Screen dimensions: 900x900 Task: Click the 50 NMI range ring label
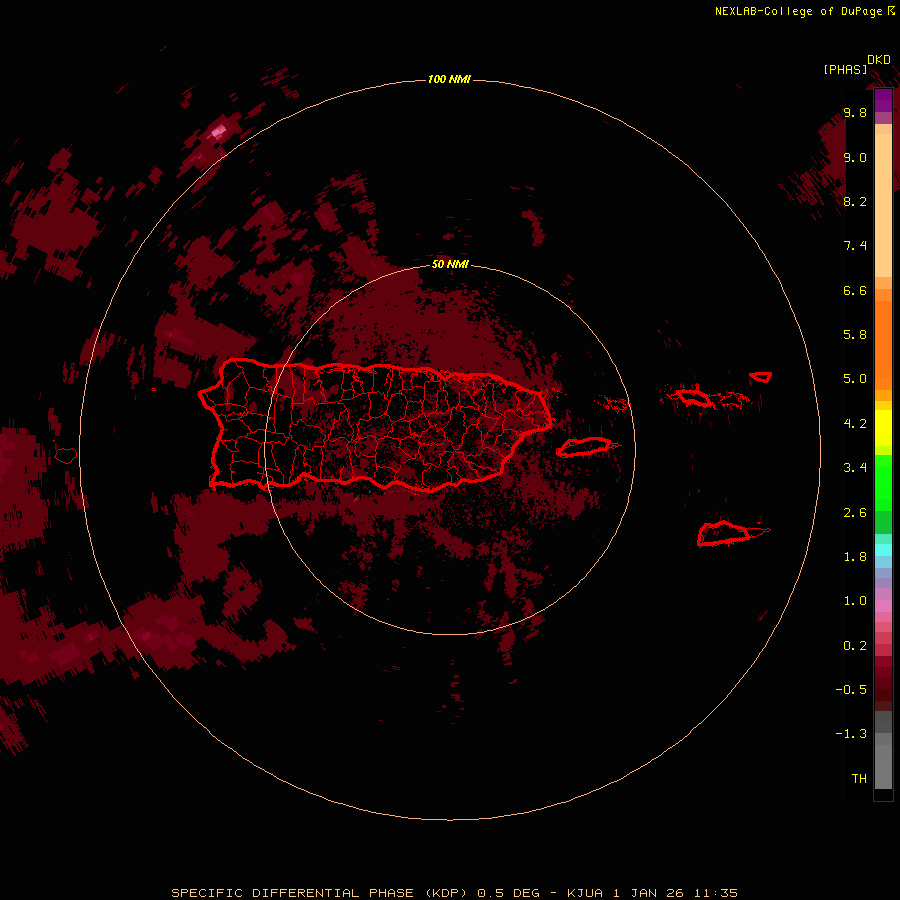(450, 265)
